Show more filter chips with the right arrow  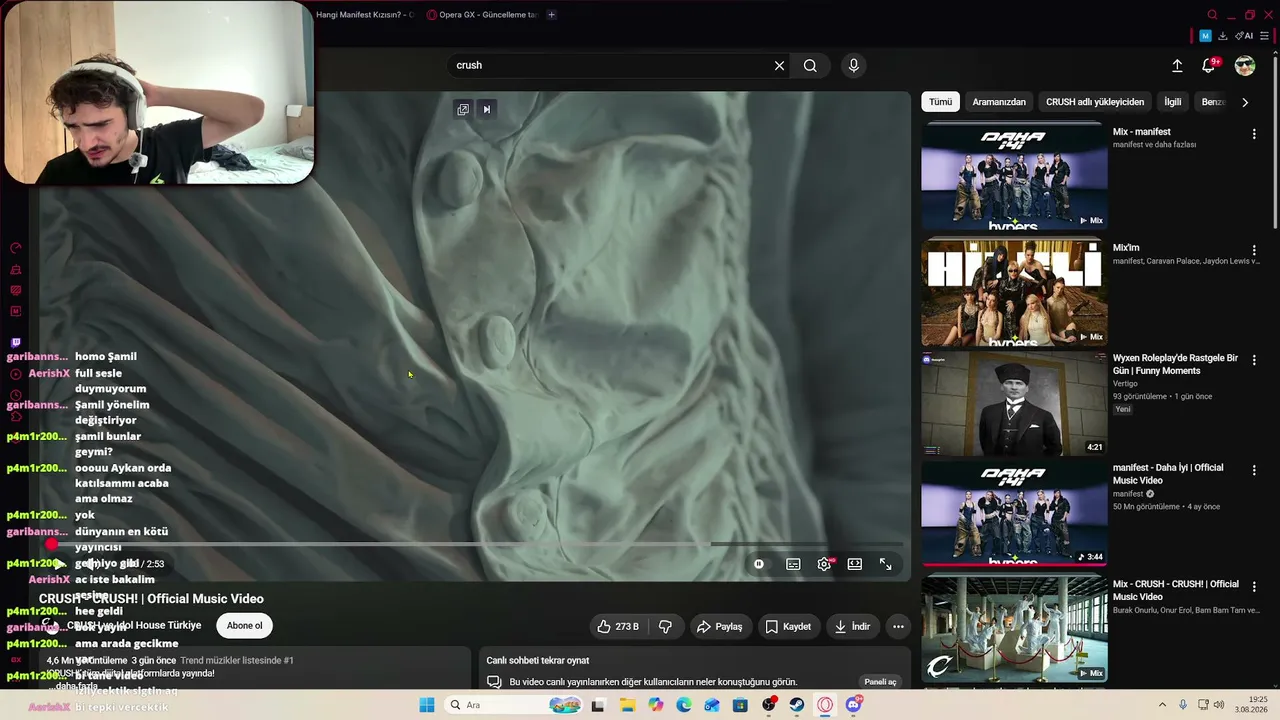pos(1245,102)
